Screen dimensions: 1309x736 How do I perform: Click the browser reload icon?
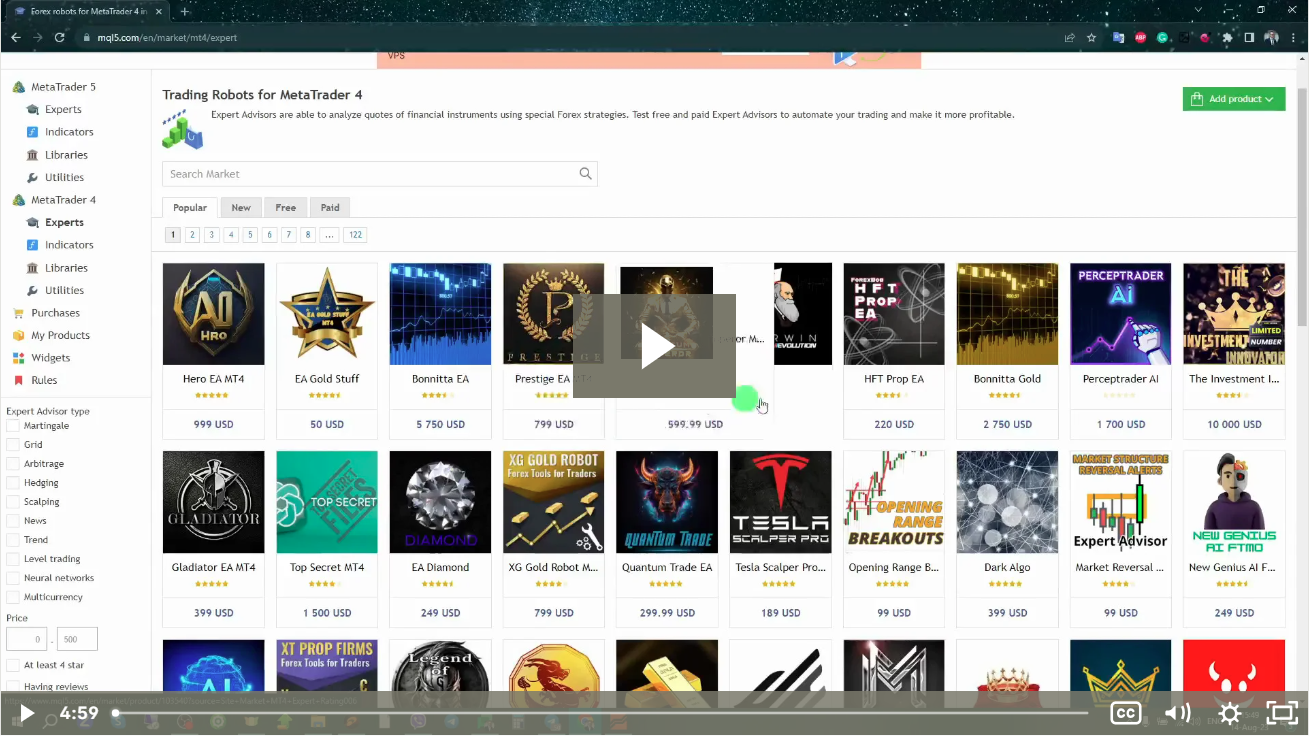[x=60, y=38]
